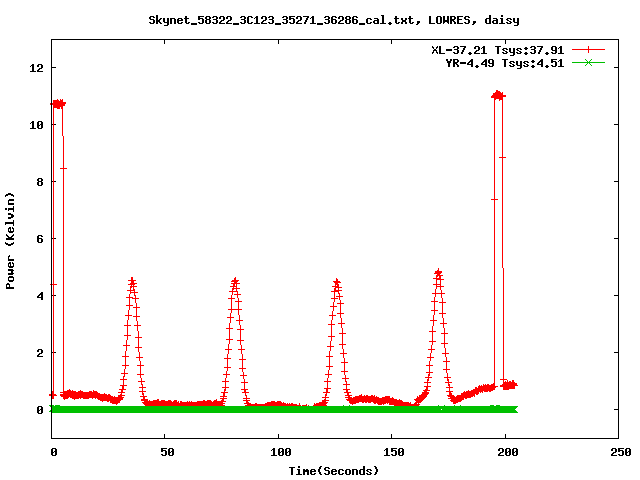Click the Time(Seconds) x-axis label

pos(334,470)
